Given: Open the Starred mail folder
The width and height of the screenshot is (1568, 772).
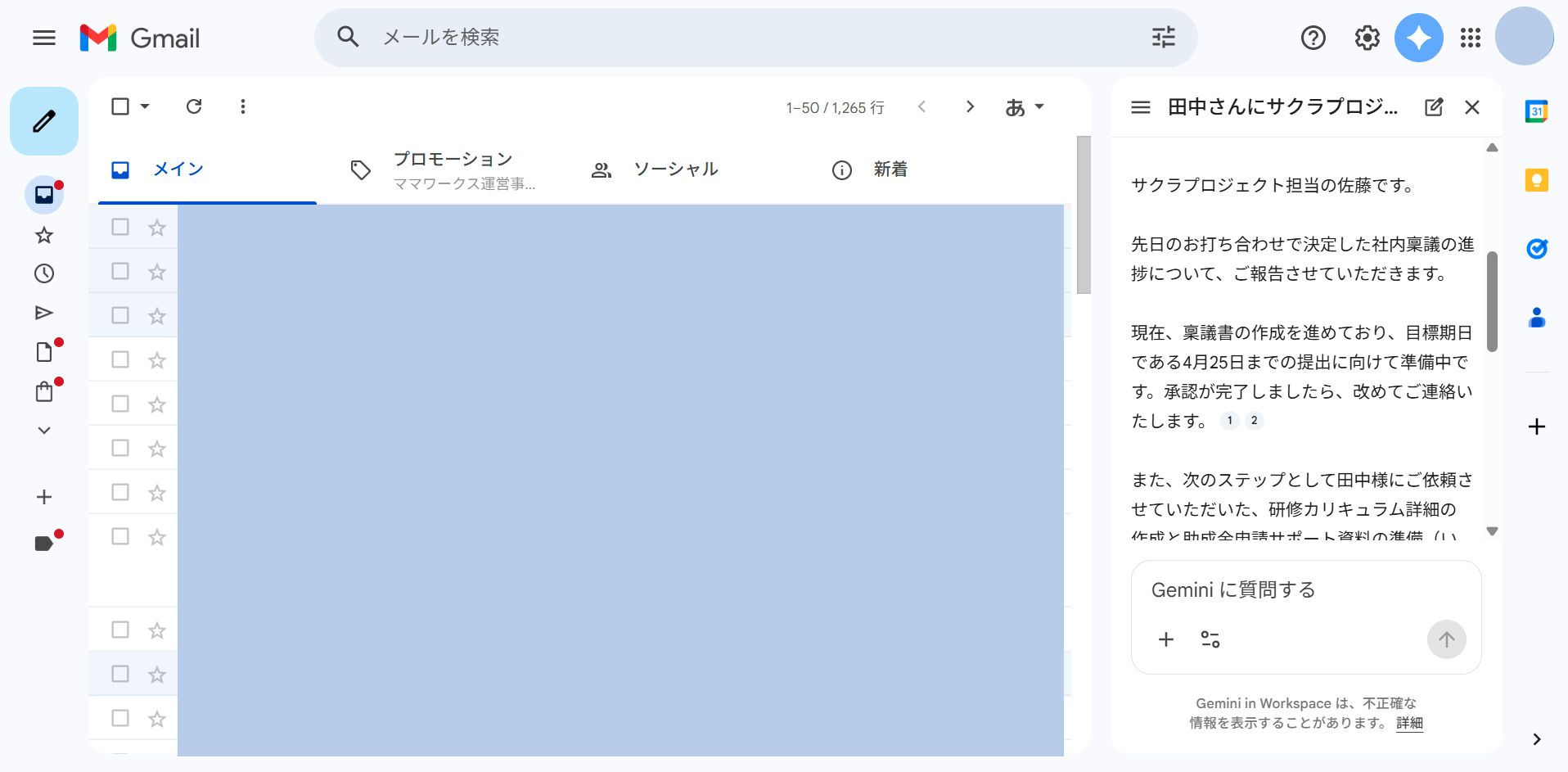Looking at the screenshot, I should click(x=43, y=235).
